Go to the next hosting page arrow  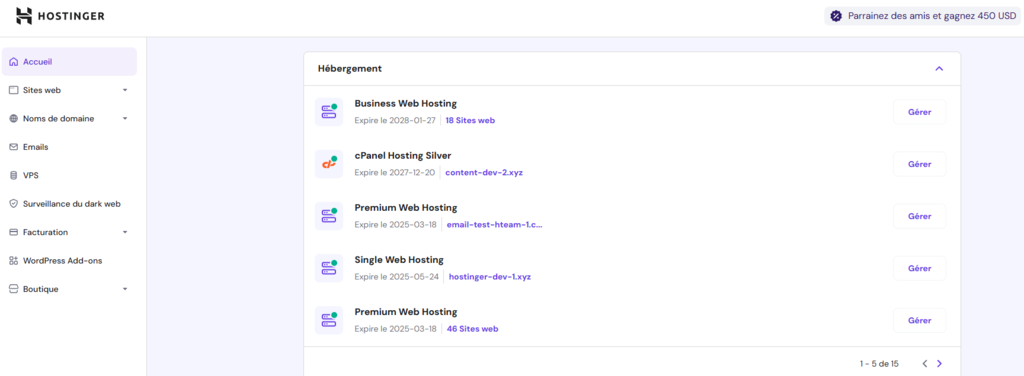[x=940, y=364]
